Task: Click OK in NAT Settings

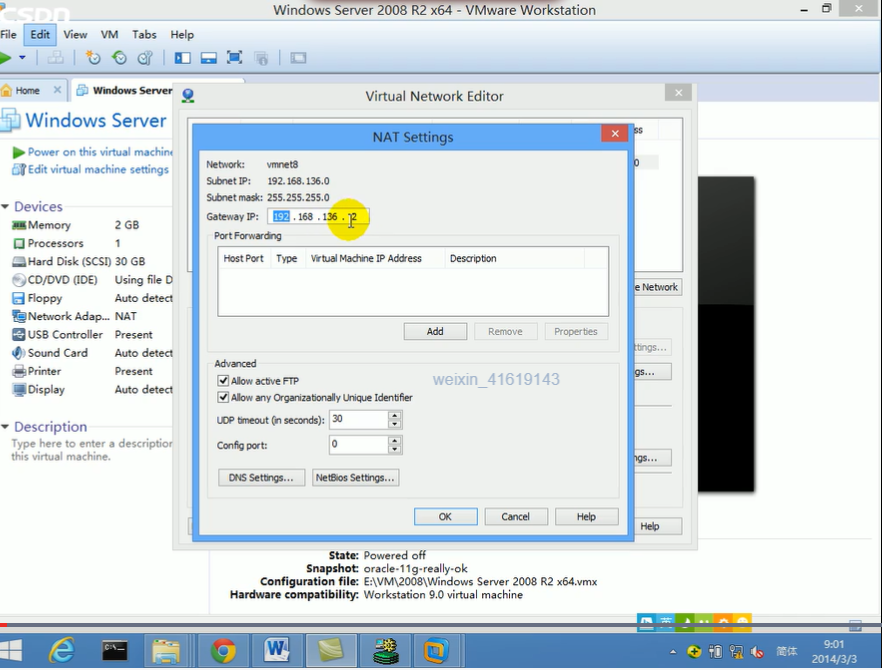Action: tap(446, 516)
